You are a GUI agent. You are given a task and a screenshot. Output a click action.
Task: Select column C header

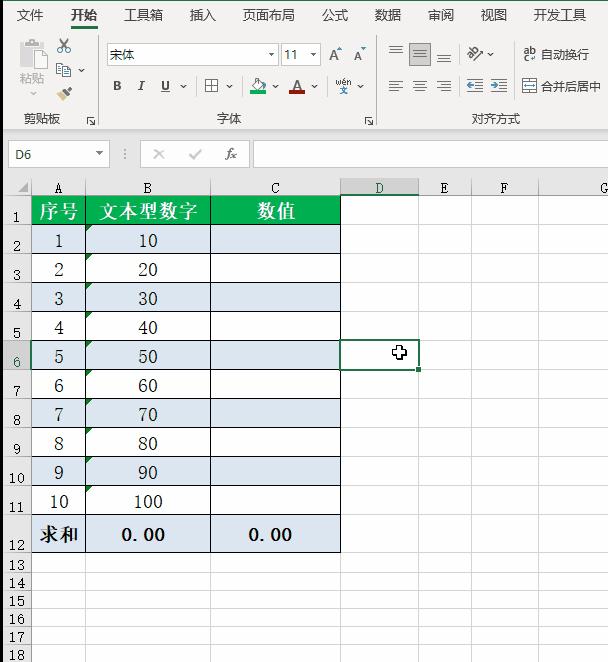point(275,187)
